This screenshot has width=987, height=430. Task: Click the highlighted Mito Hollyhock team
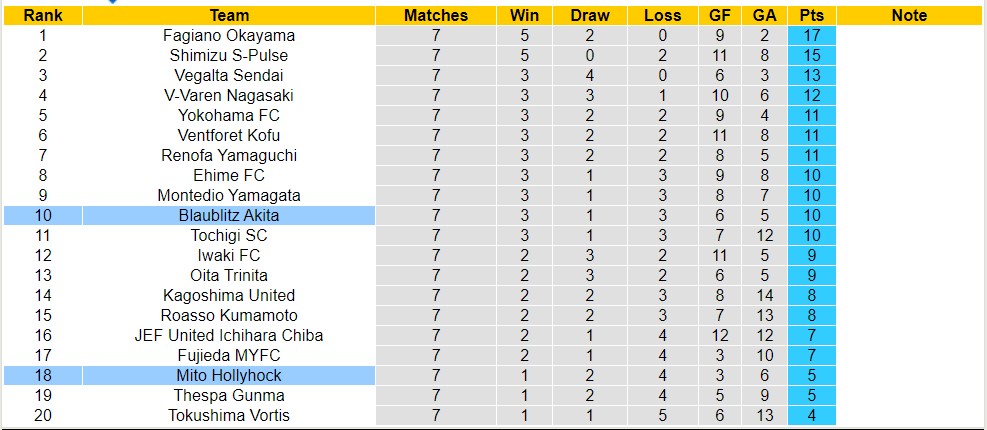pos(229,375)
